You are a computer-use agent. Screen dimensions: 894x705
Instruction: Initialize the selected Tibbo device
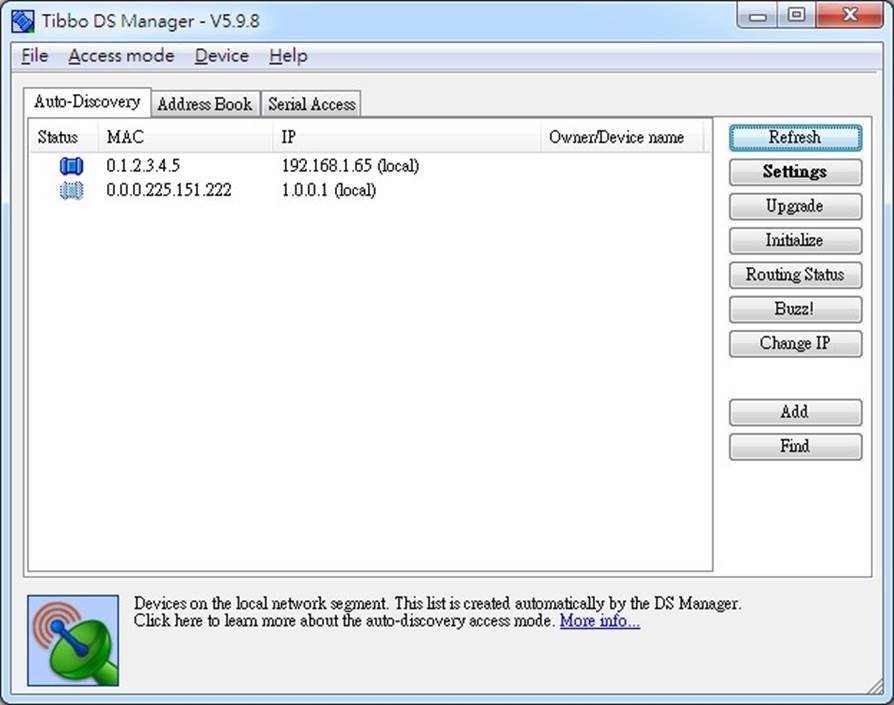click(x=794, y=240)
